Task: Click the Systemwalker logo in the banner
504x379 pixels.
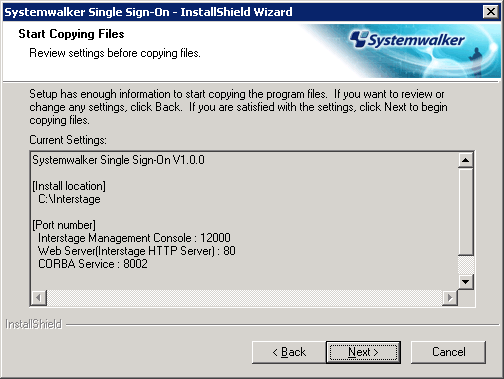Action: coord(407,40)
